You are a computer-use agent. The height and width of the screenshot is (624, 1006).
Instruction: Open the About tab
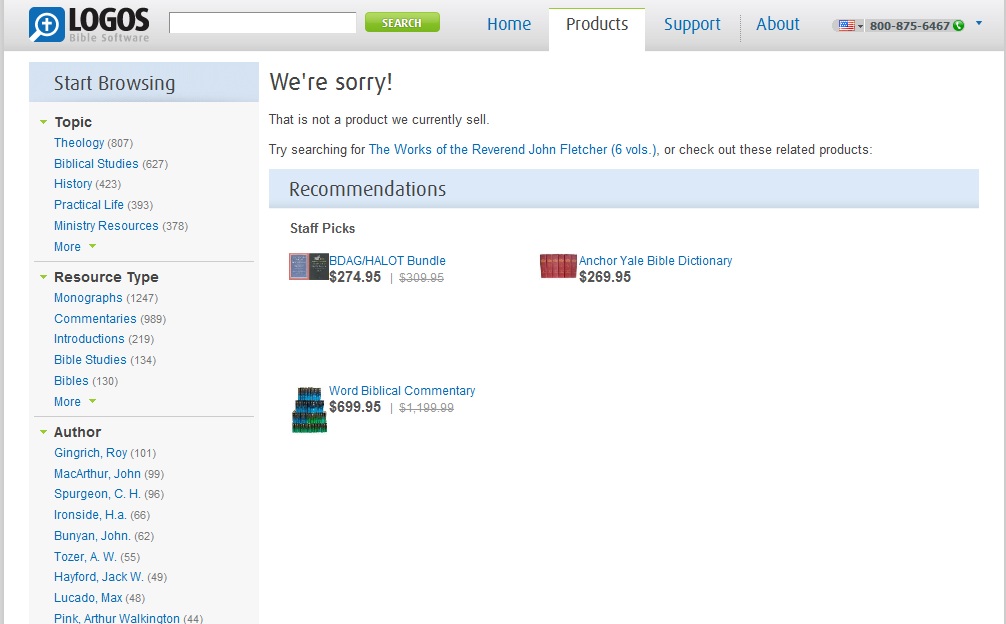[778, 24]
